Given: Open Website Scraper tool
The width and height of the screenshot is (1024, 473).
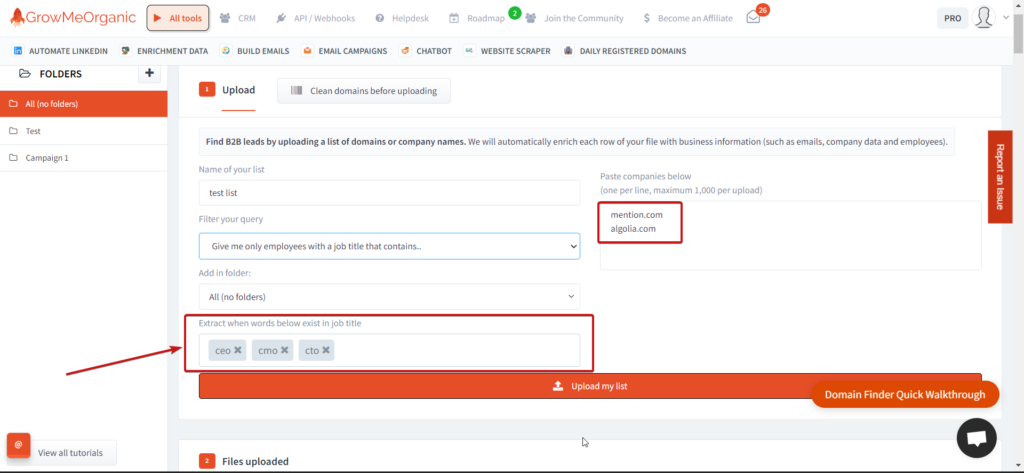Looking at the screenshot, I should click(507, 50).
